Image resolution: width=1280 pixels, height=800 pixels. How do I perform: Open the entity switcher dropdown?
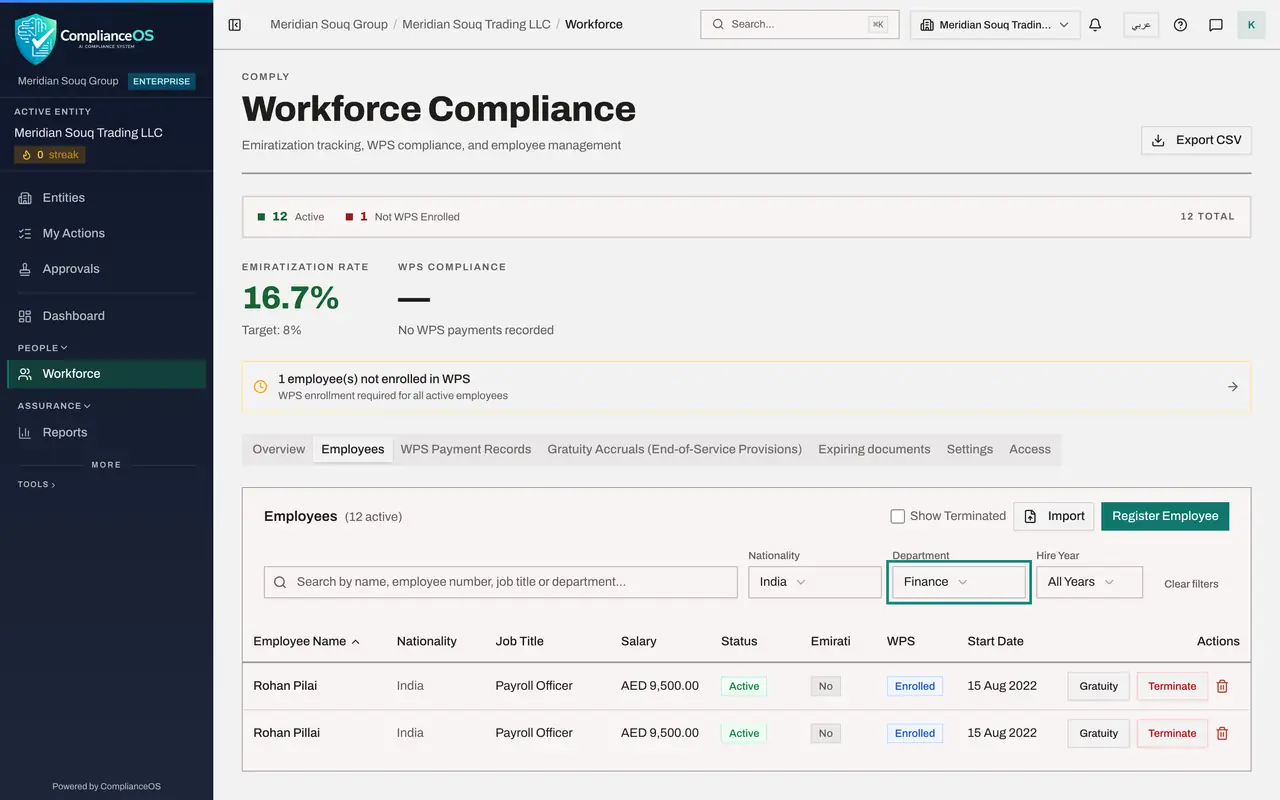(995, 25)
